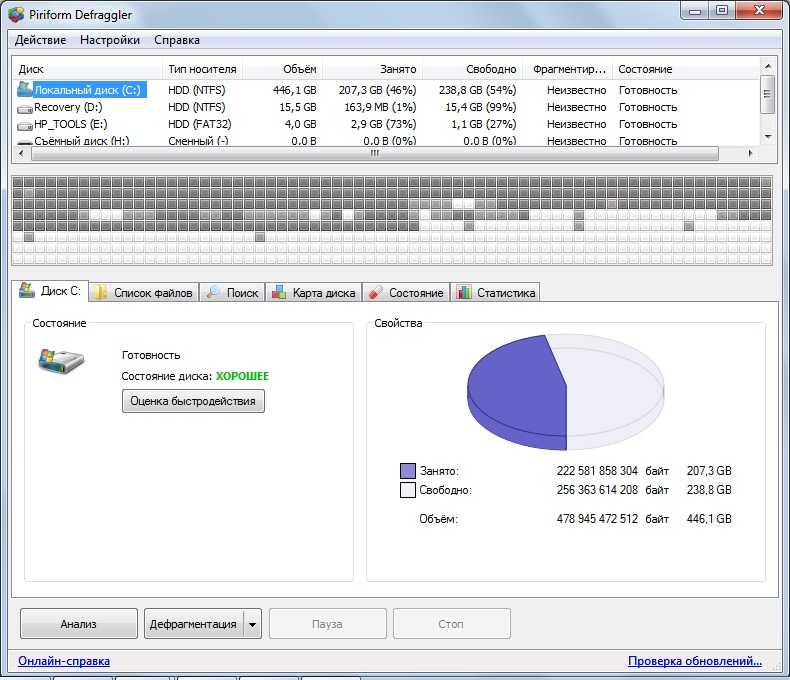Viewport: 790px width, 680px height.
Task: Click the horizontal scrollbar left arrow
Action: coord(21,153)
